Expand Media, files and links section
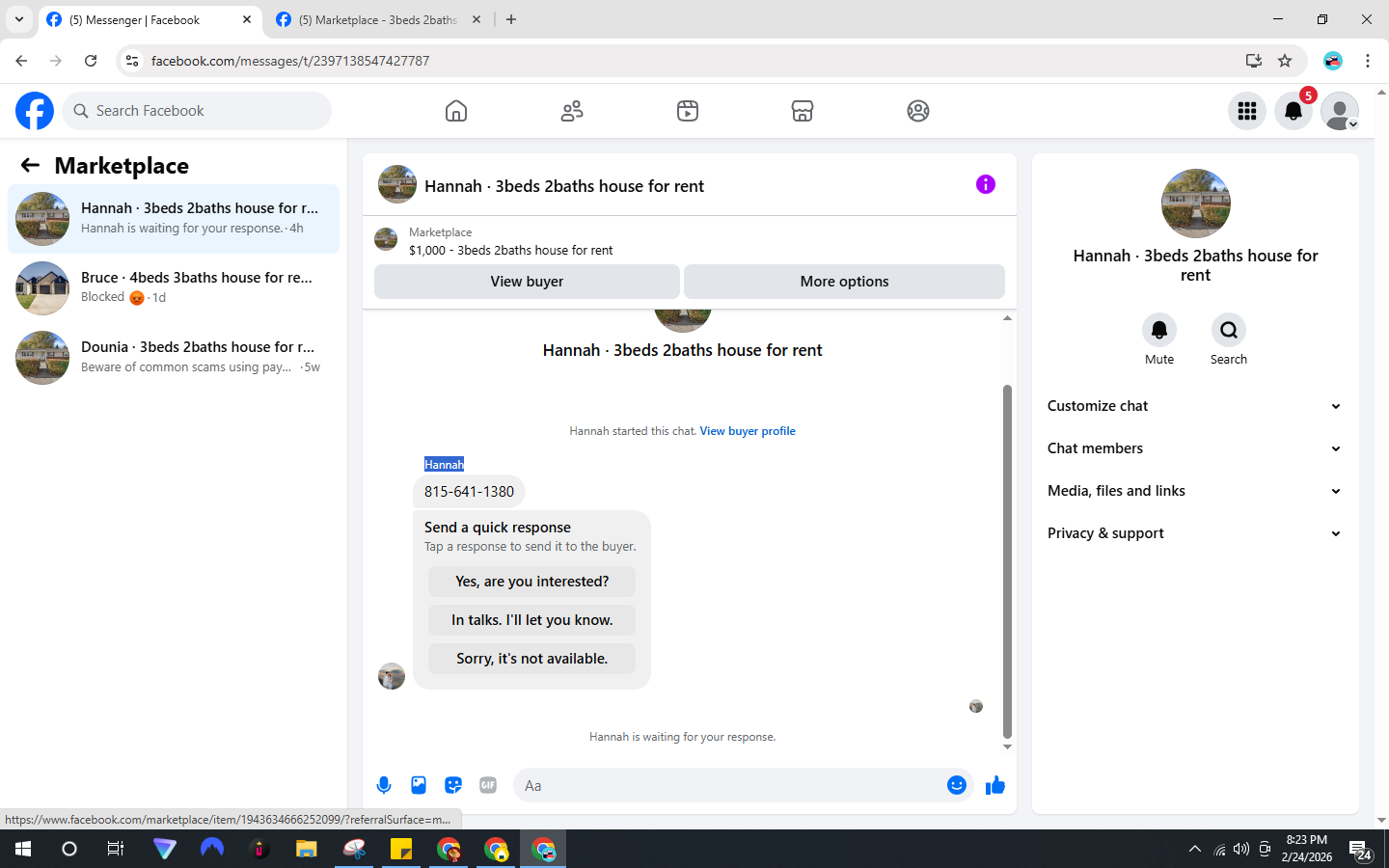 pos(1195,491)
